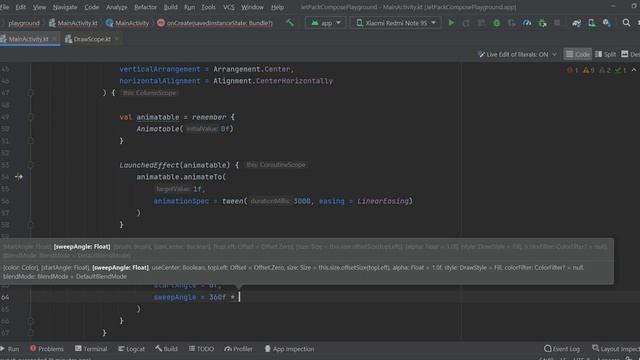This screenshot has width=640, height=360.
Task: Open the Xiaomi Redmi Note 9S device dropdown
Action: 396,23
